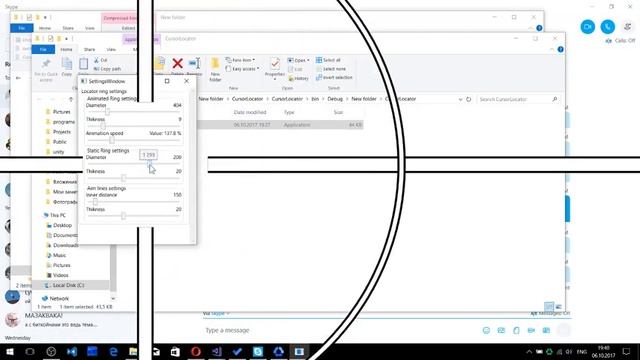Click the Rename icon in the ribbon
This screenshot has height=360, width=640.
coord(195,64)
